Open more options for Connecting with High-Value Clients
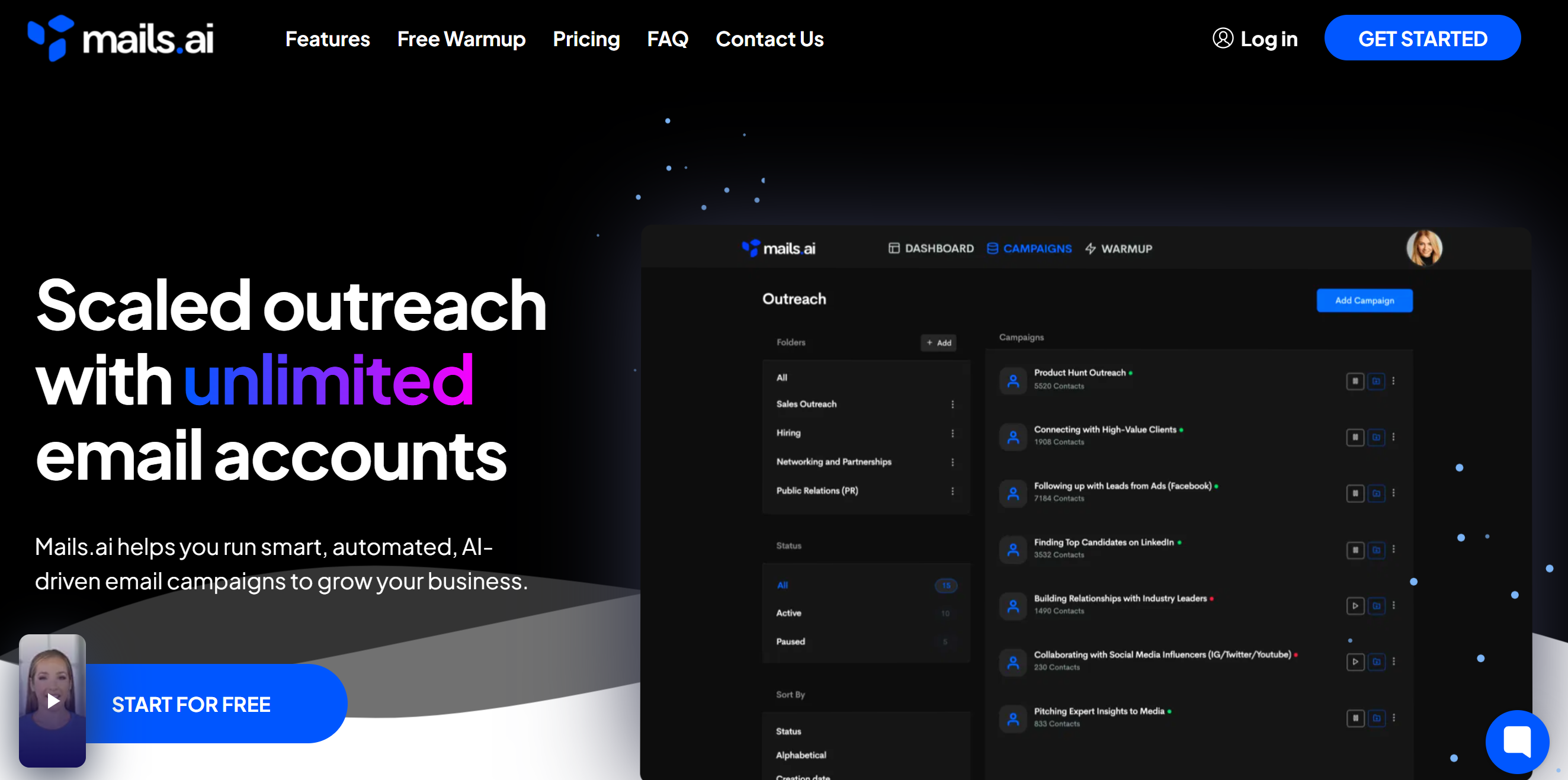Screen dimensions: 1568x780 (1393, 437)
